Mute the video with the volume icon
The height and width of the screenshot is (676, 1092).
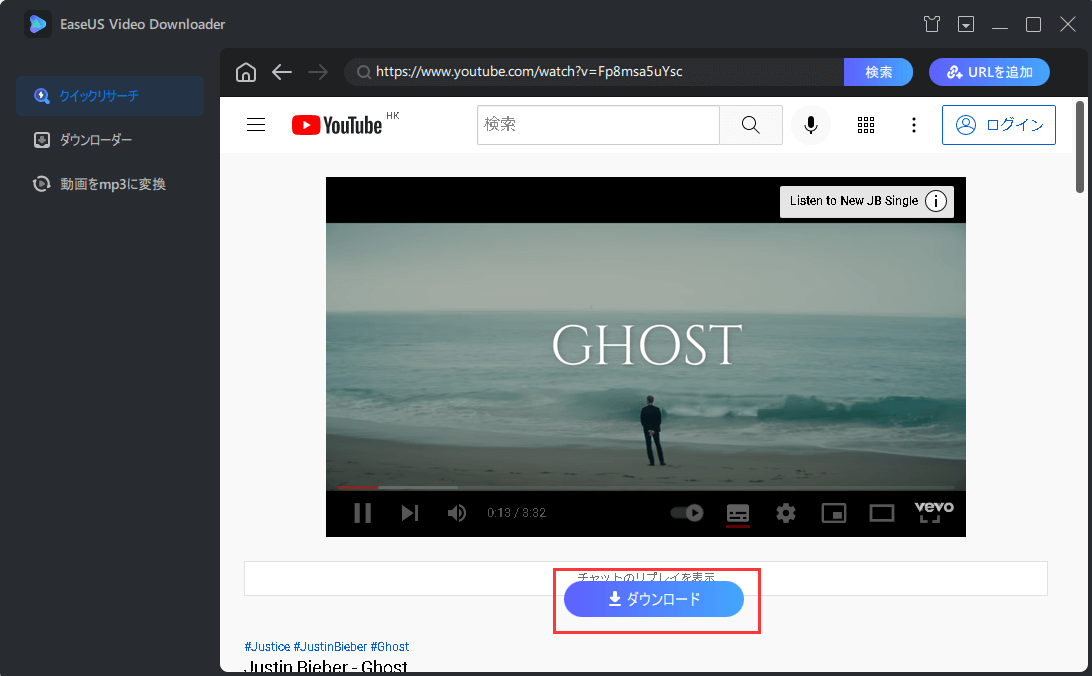point(457,512)
